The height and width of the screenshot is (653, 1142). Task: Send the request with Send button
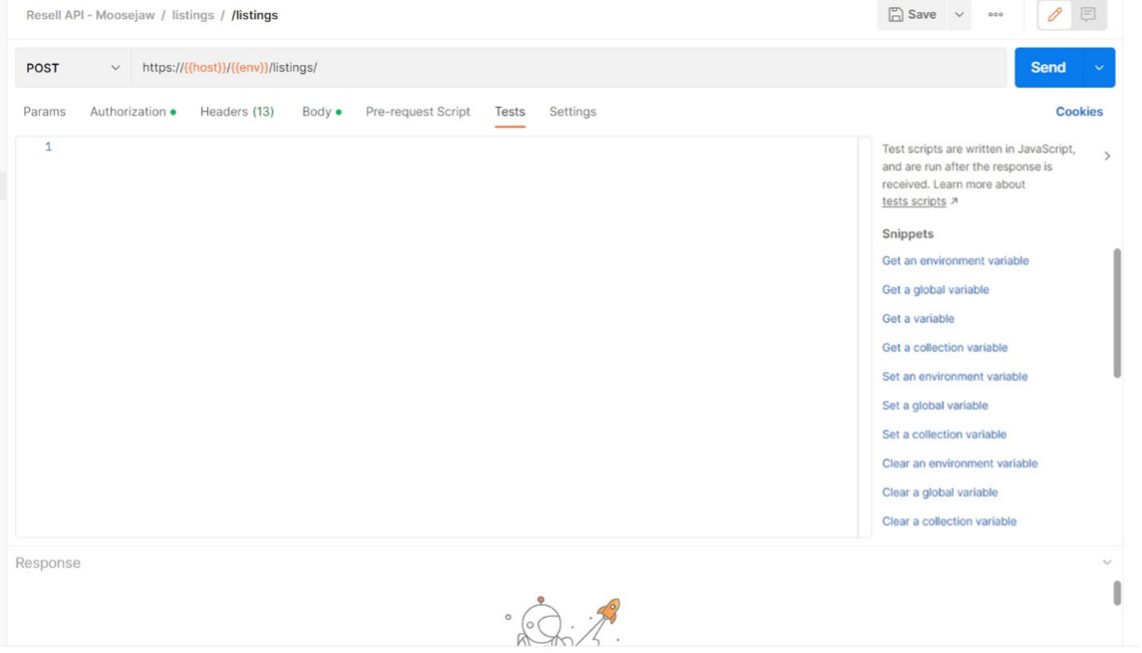coord(1047,68)
